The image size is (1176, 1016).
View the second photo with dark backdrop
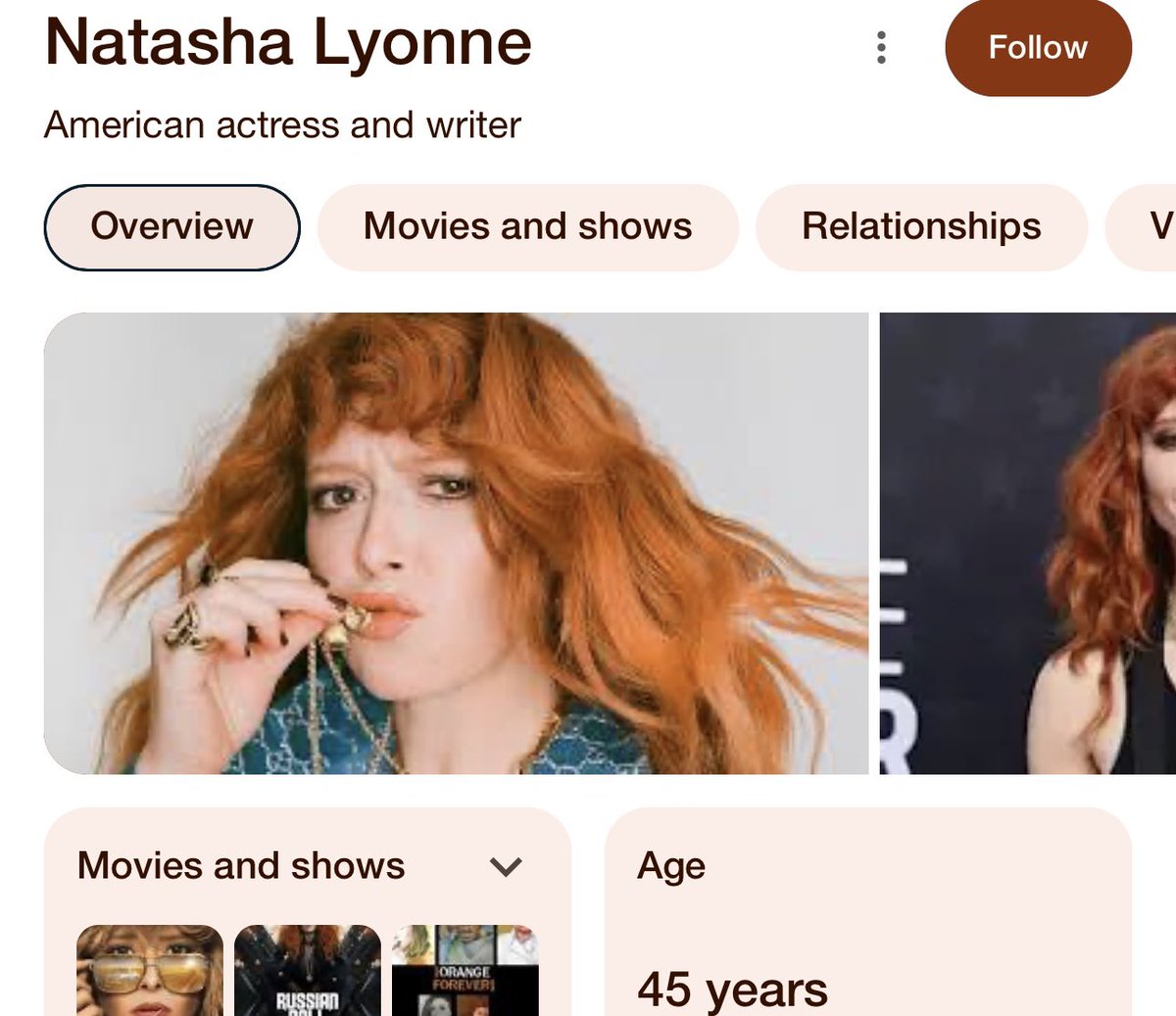(1028, 543)
